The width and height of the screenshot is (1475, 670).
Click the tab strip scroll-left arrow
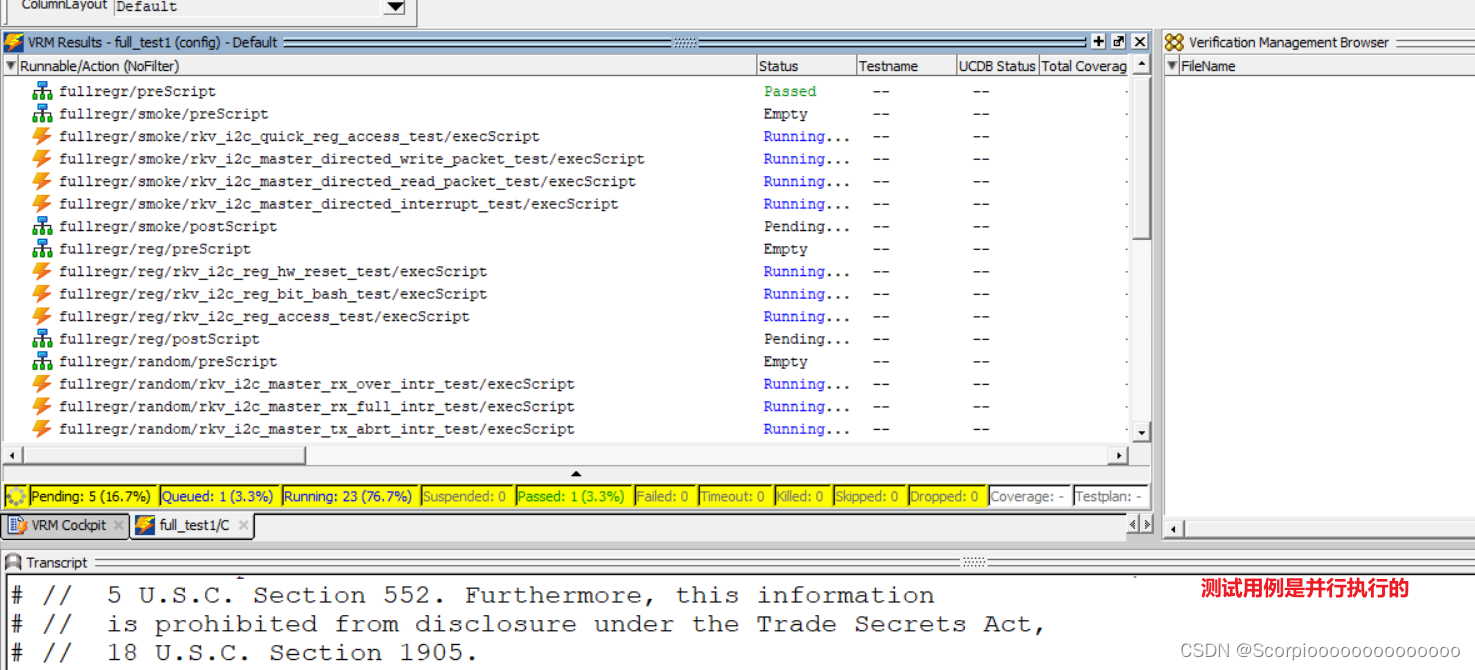[x=1134, y=524]
